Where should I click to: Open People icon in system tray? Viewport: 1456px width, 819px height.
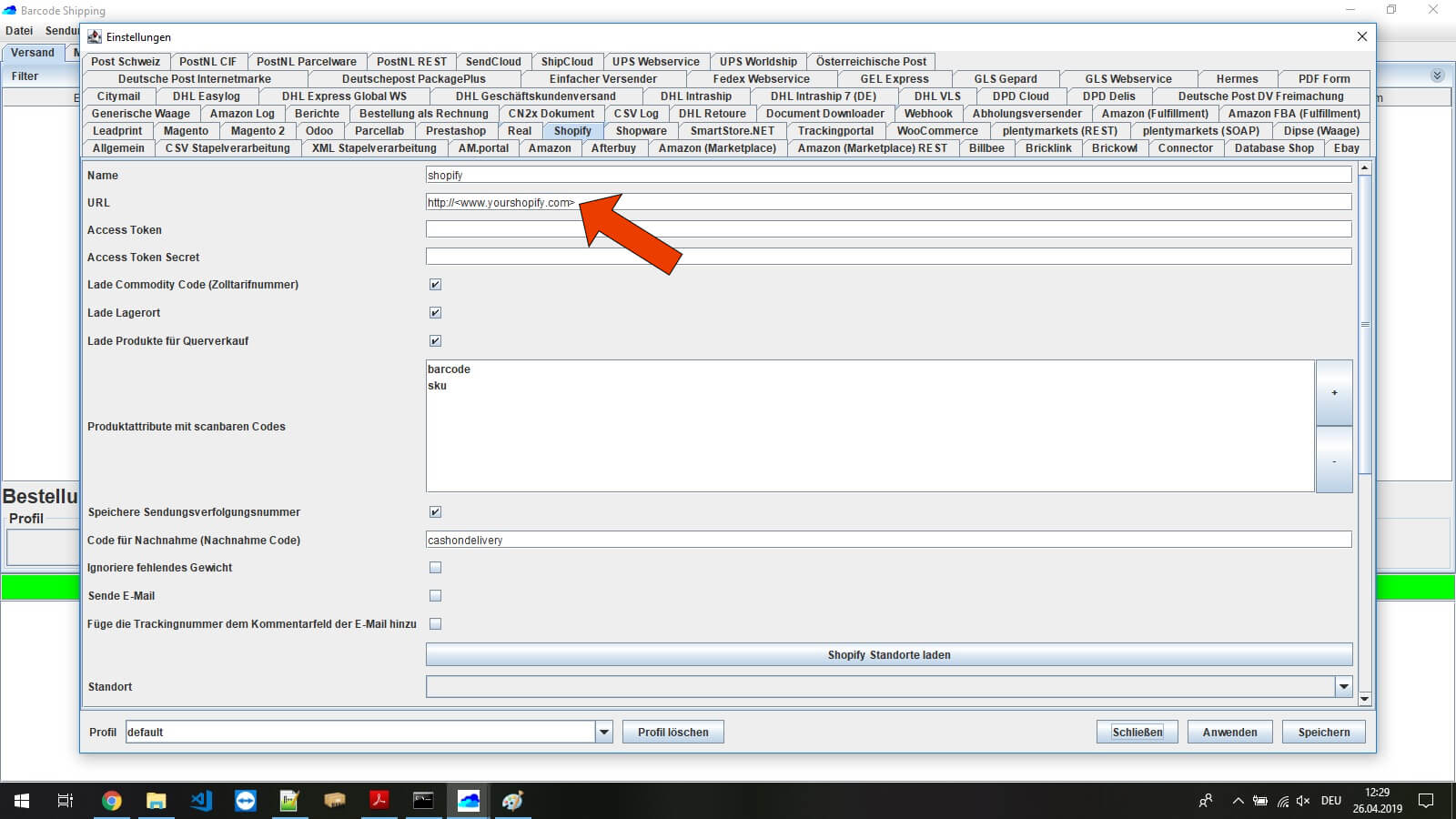tap(1206, 801)
